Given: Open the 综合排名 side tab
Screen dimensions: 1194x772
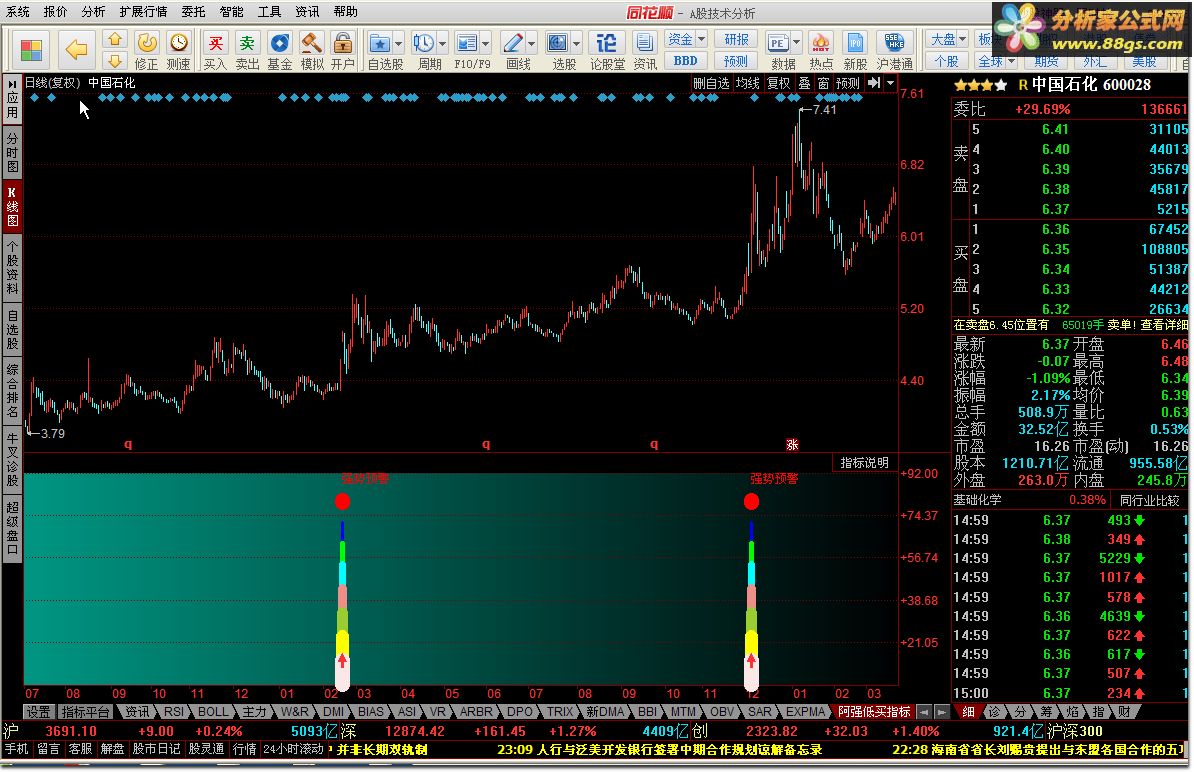Looking at the screenshot, I should coord(12,391).
